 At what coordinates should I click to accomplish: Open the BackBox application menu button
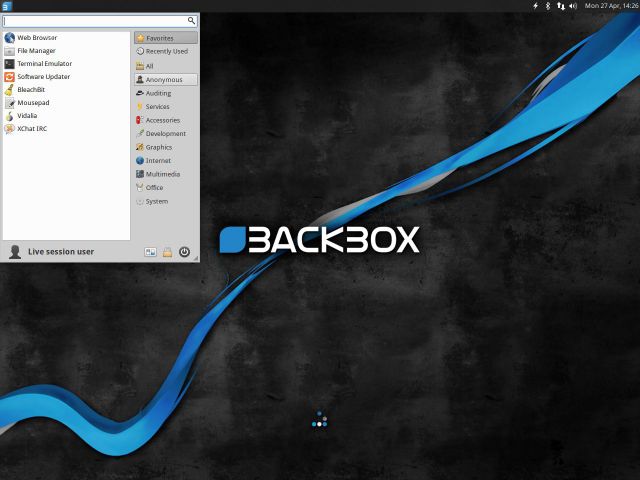(7, 6)
